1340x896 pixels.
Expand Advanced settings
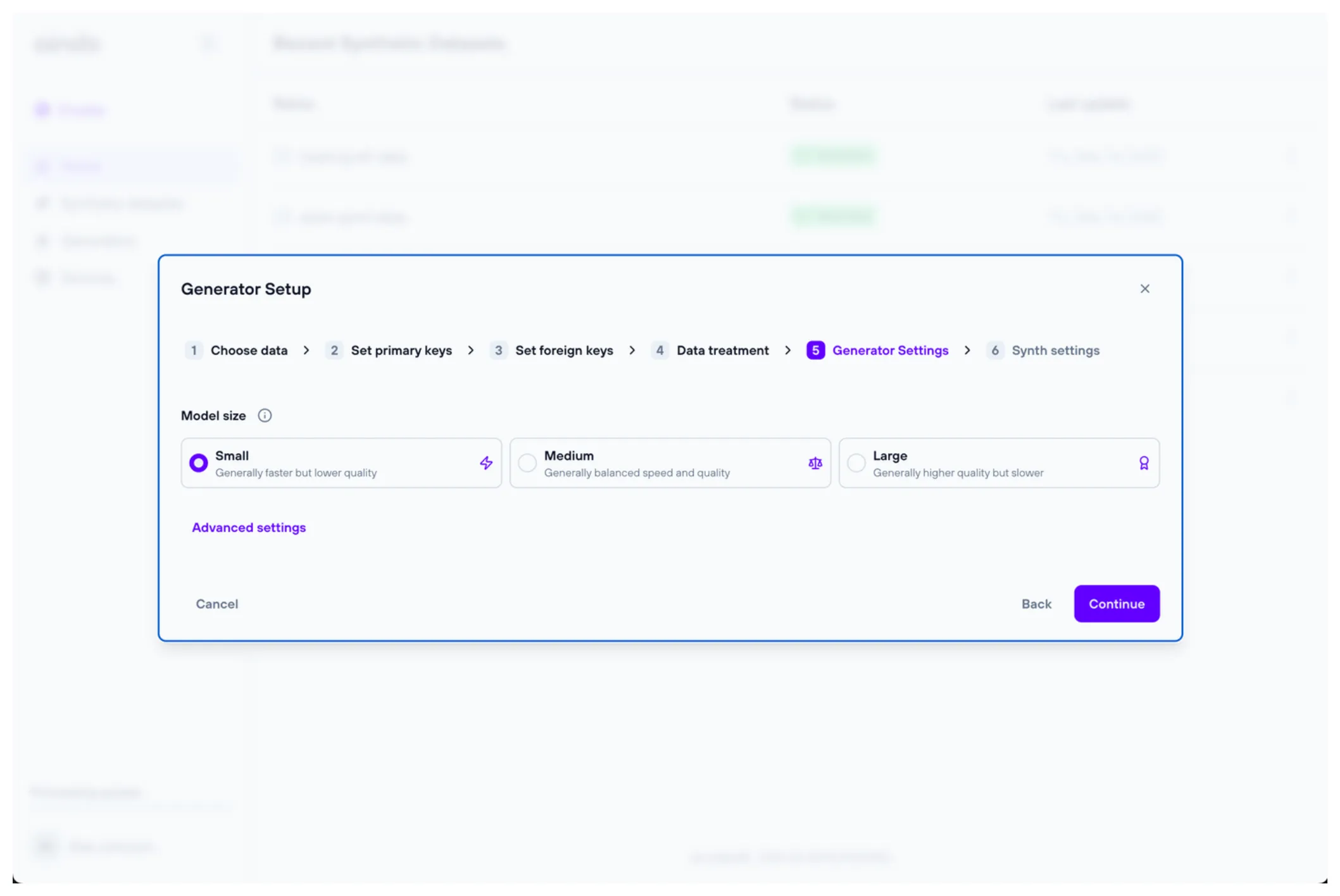(x=249, y=528)
